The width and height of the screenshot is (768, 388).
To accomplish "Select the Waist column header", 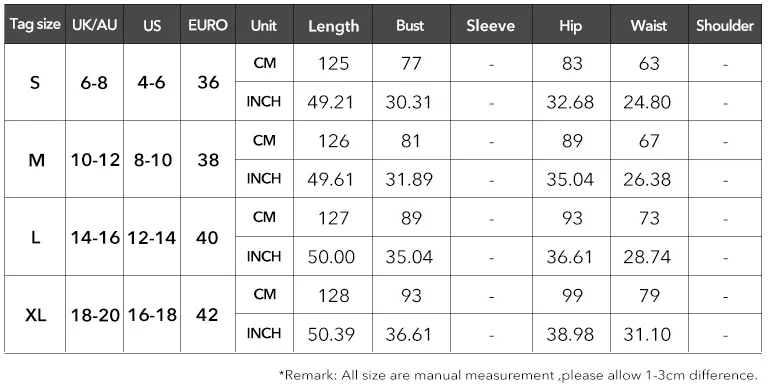I will tap(649, 25).
